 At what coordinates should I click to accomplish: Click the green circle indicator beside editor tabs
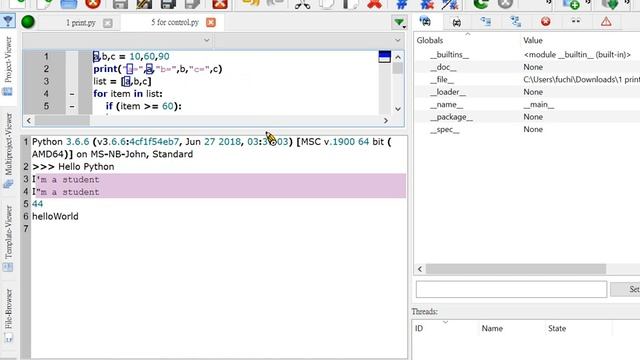click(x=28, y=22)
